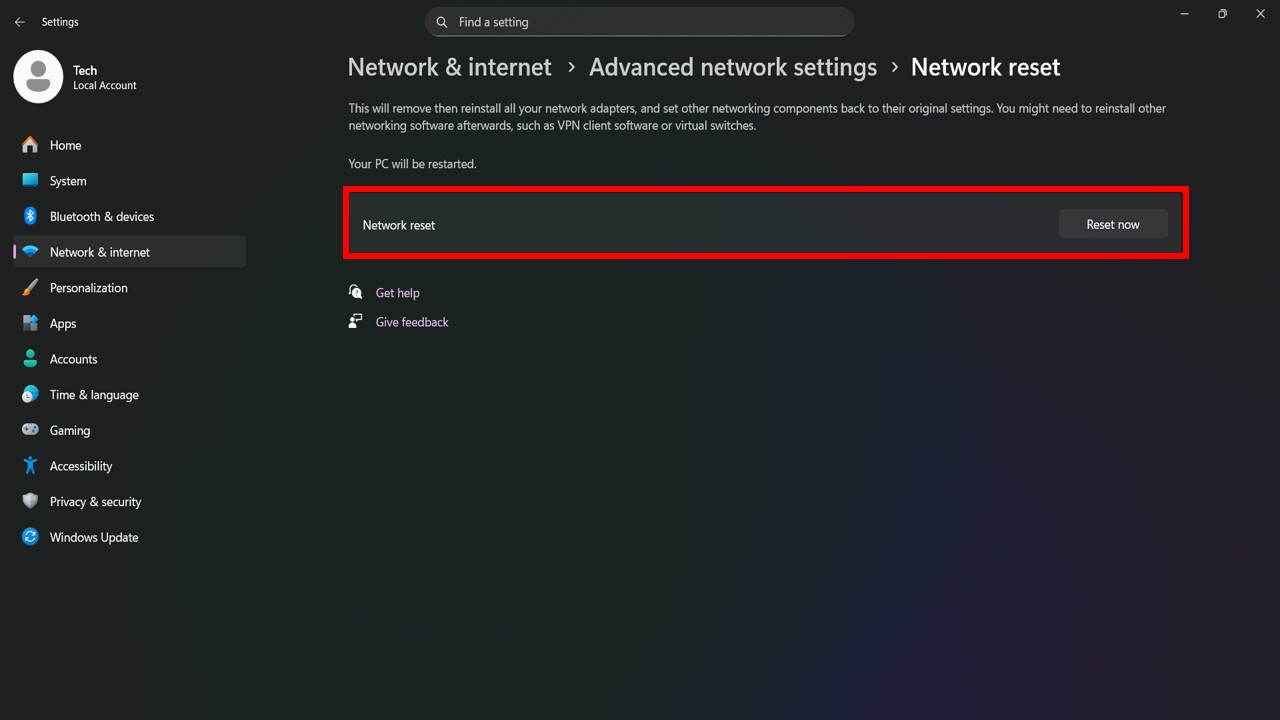Click the Time & language globe icon

click(x=30, y=395)
